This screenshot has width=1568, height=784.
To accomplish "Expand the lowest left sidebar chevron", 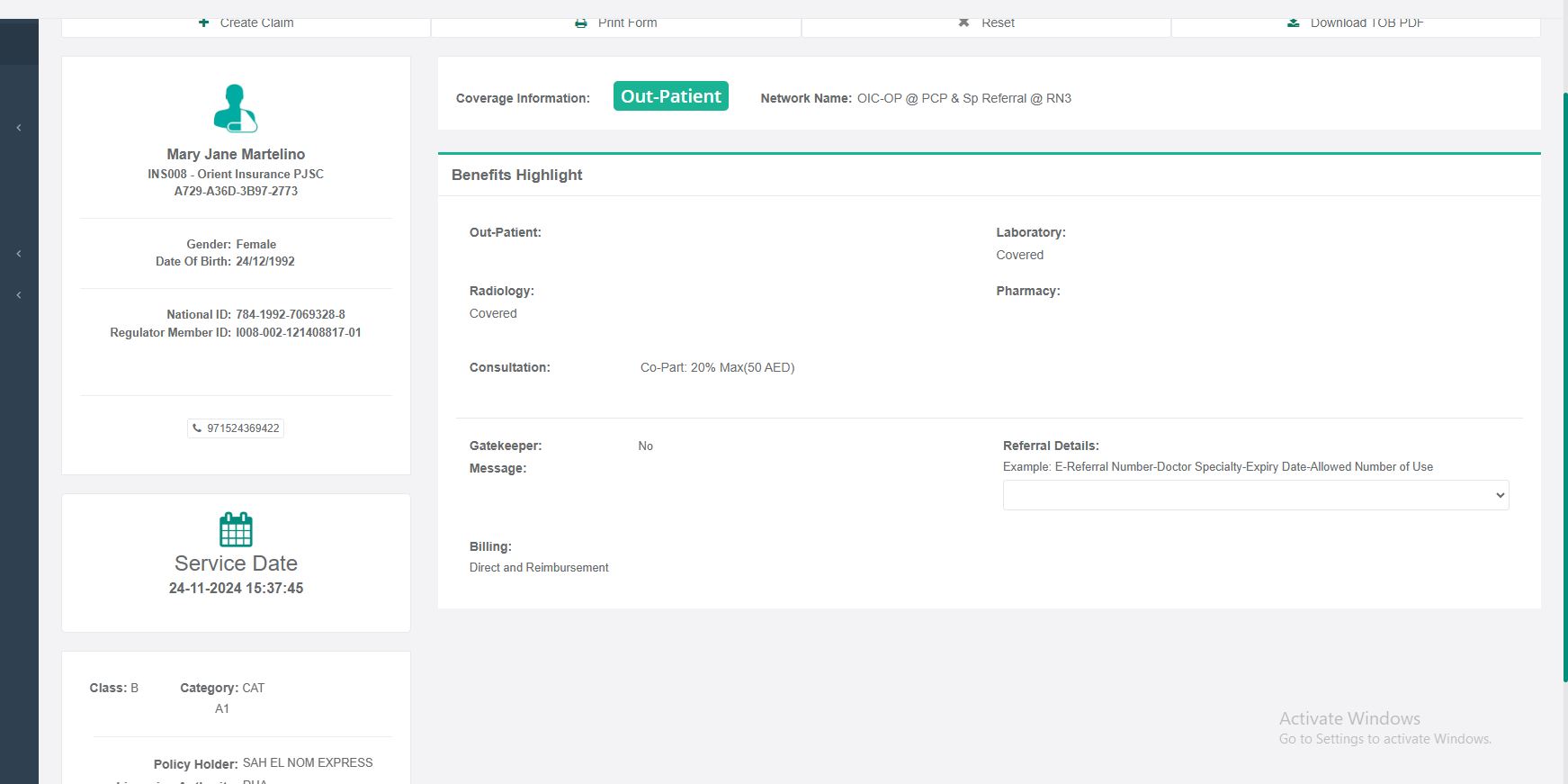I will click(x=19, y=295).
